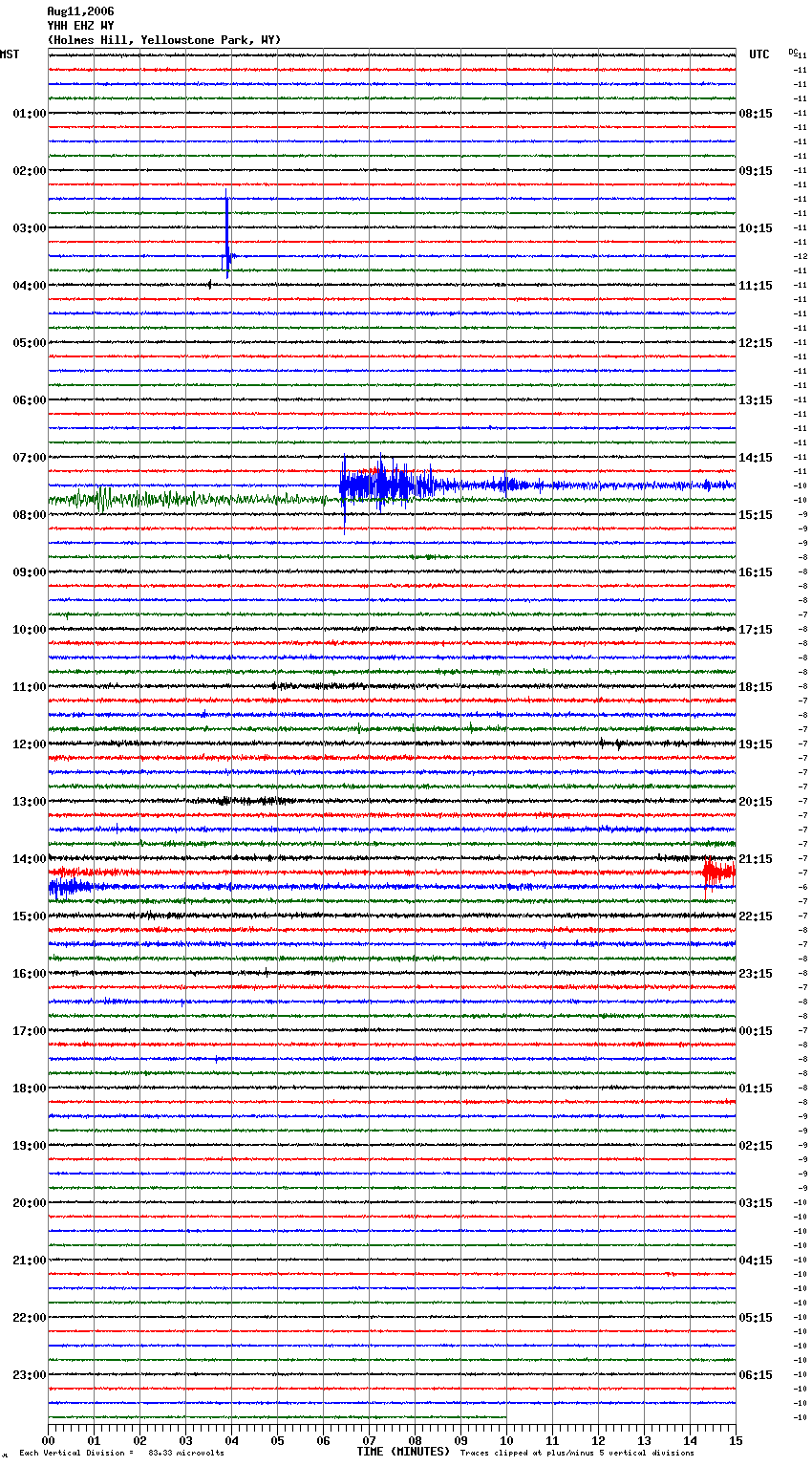Click the 04:15 UTC time label
The image size is (812, 1466).
(x=756, y=1261)
